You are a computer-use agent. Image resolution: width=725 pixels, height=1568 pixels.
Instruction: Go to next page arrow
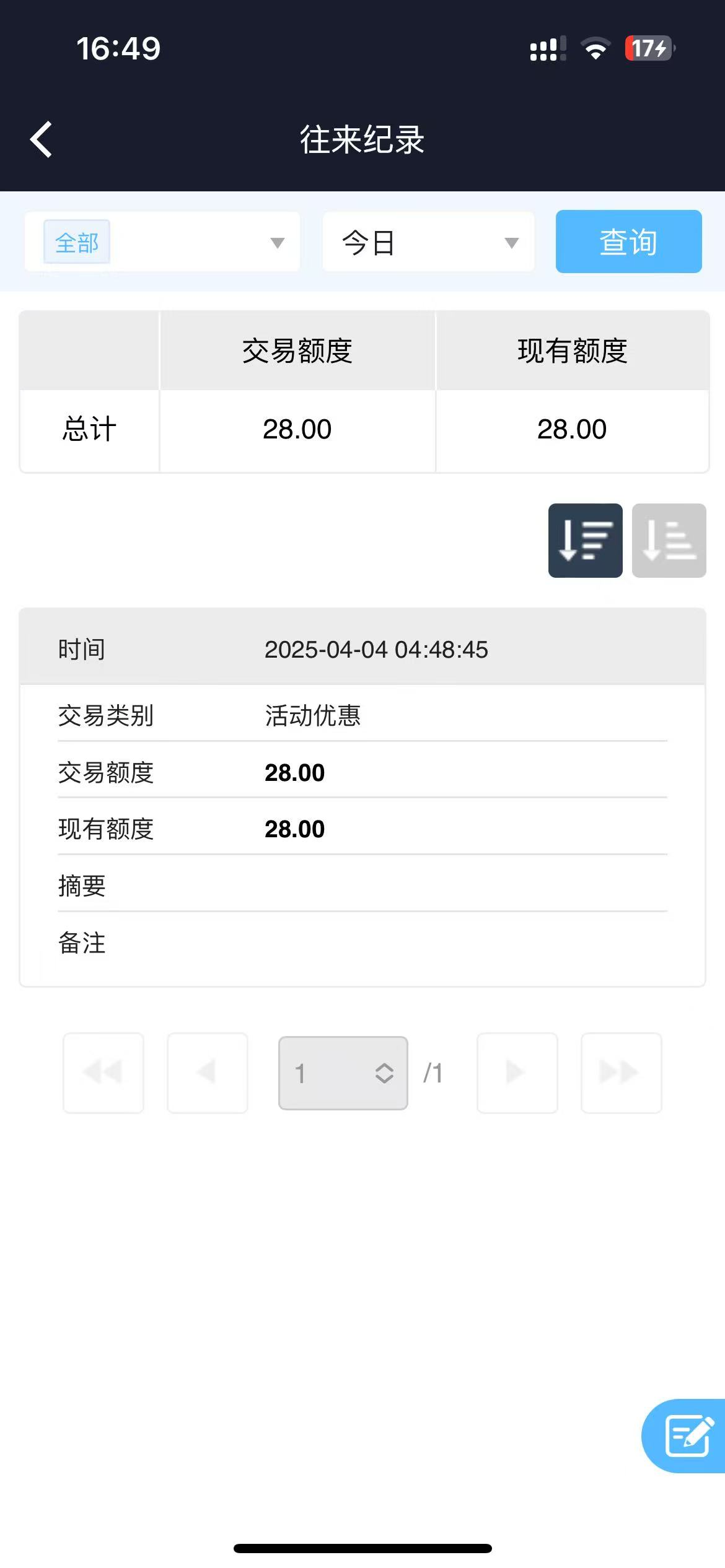[517, 1073]
